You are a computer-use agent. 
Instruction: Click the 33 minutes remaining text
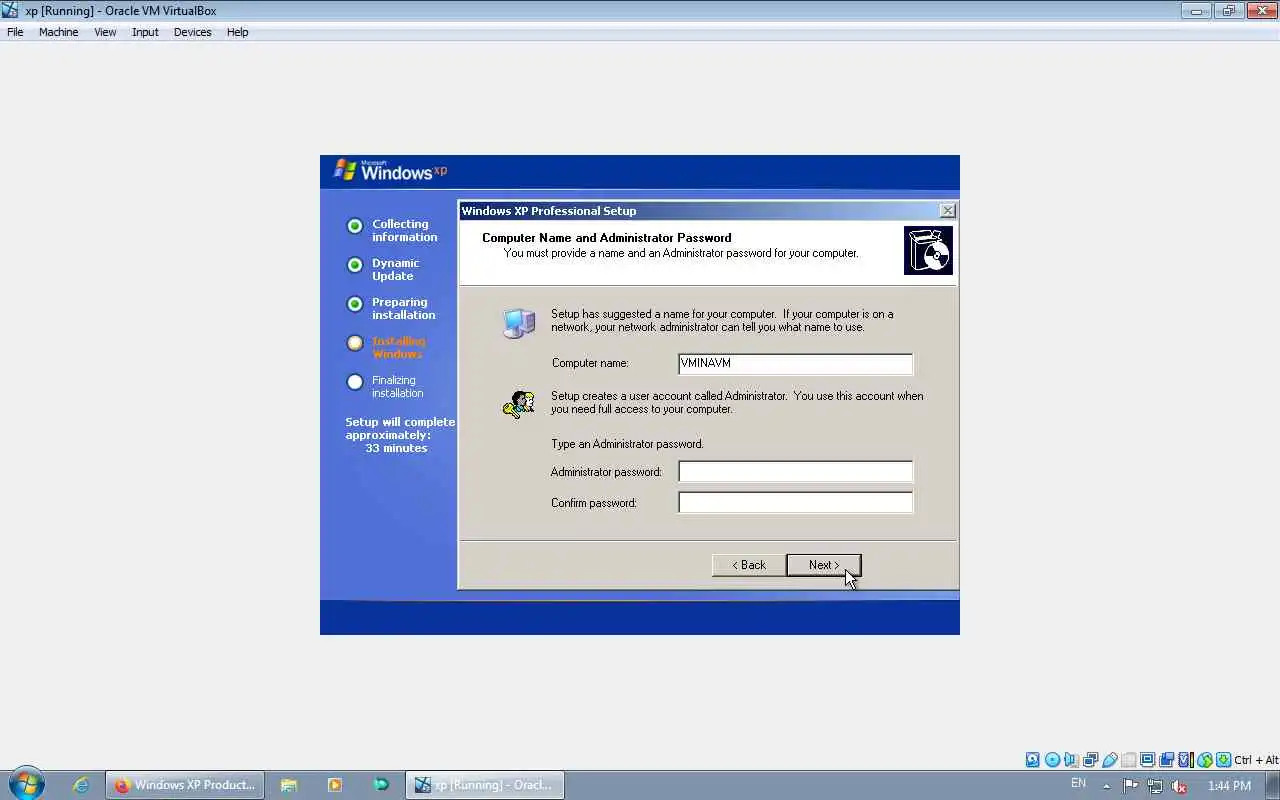(396, 448)
